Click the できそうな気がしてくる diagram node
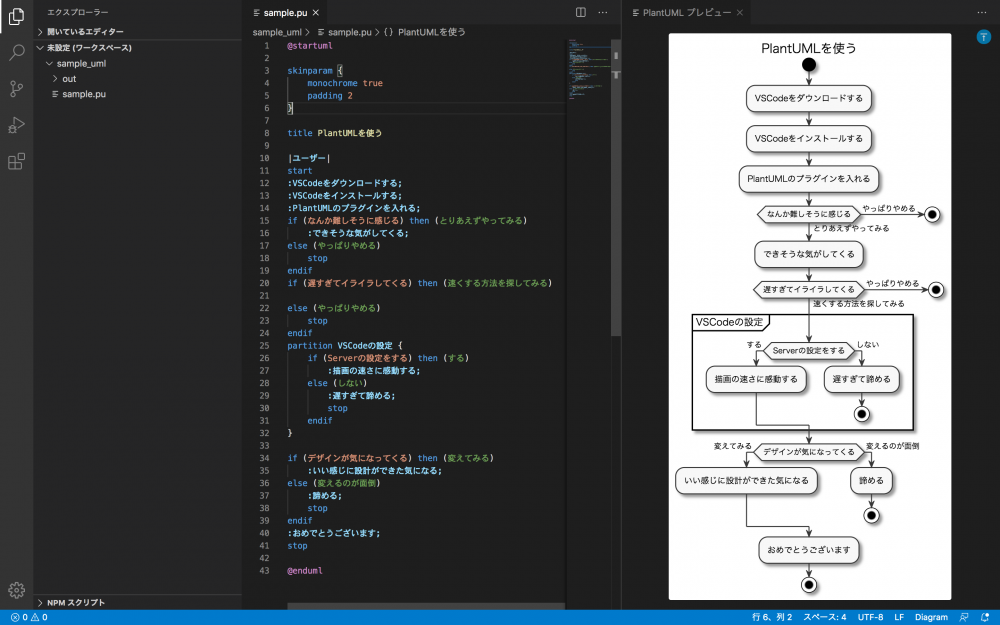 click(x=809, y=254)
